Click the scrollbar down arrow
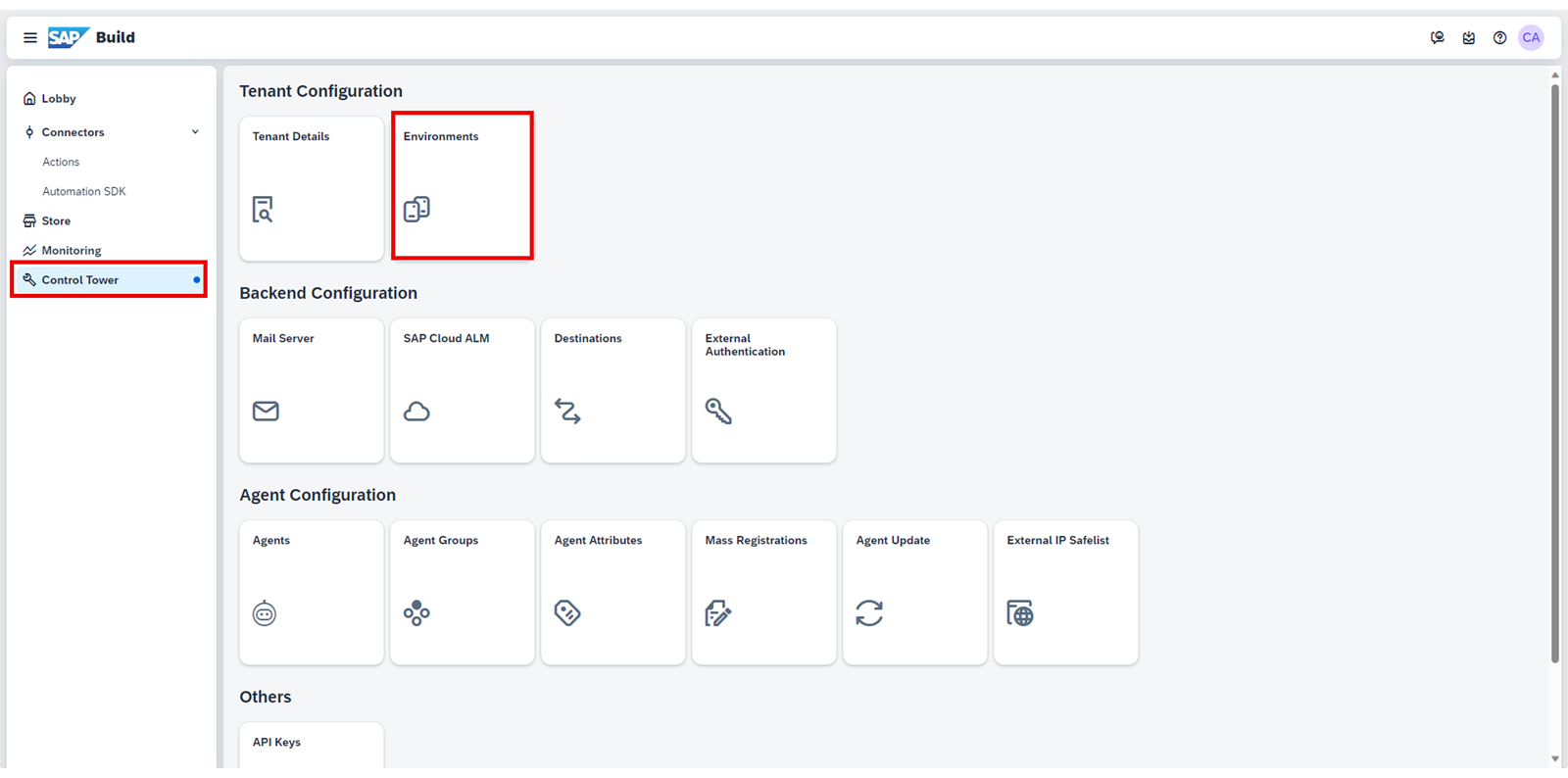The height and width of the screenshot is (778, 1568). [x=1554, y=758]
